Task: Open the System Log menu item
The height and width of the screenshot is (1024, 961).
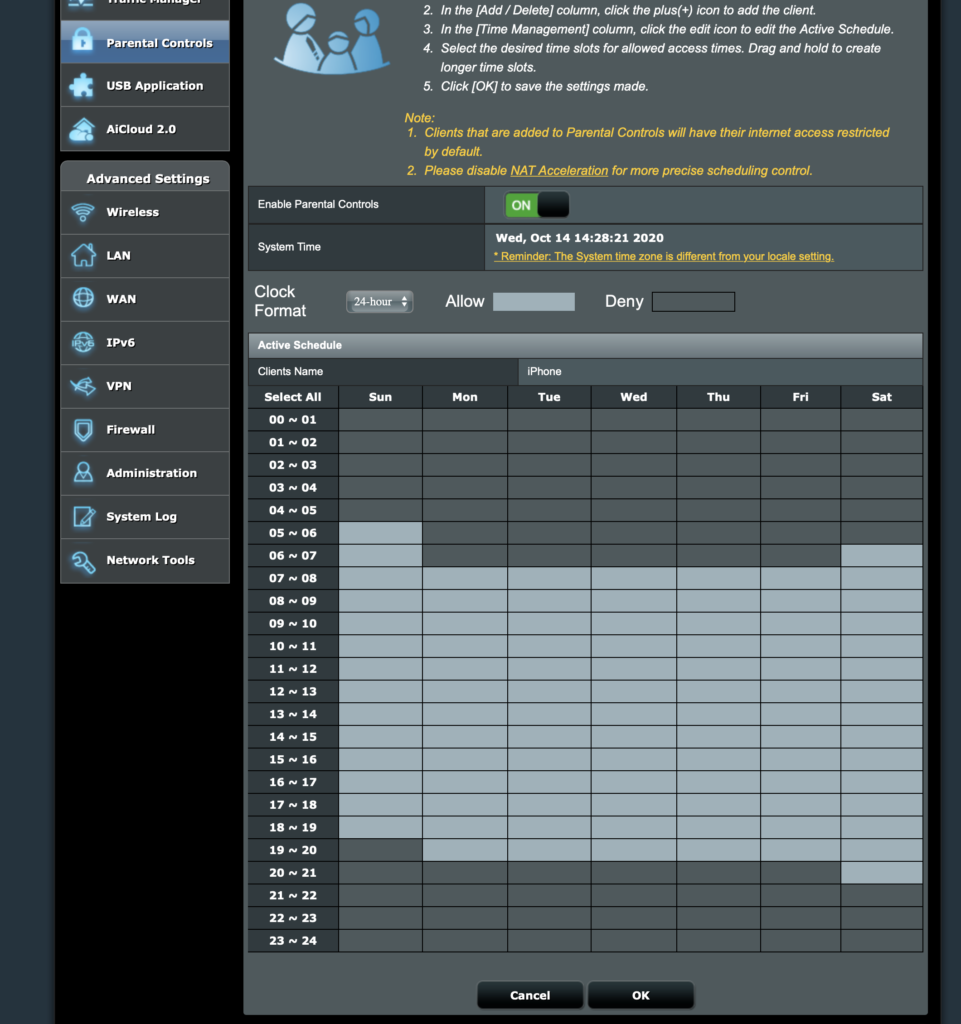Action: [x=141, y=517]
